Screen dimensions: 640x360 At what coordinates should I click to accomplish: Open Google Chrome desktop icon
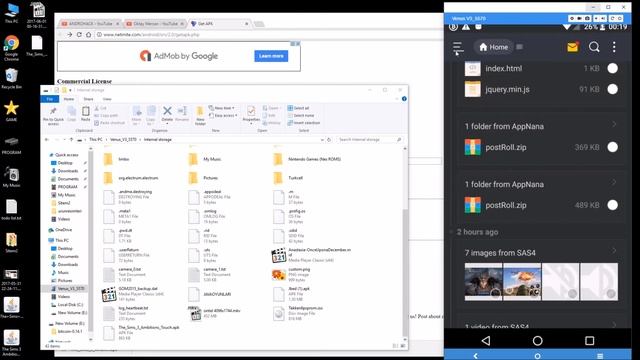click(x=11, y=48)
